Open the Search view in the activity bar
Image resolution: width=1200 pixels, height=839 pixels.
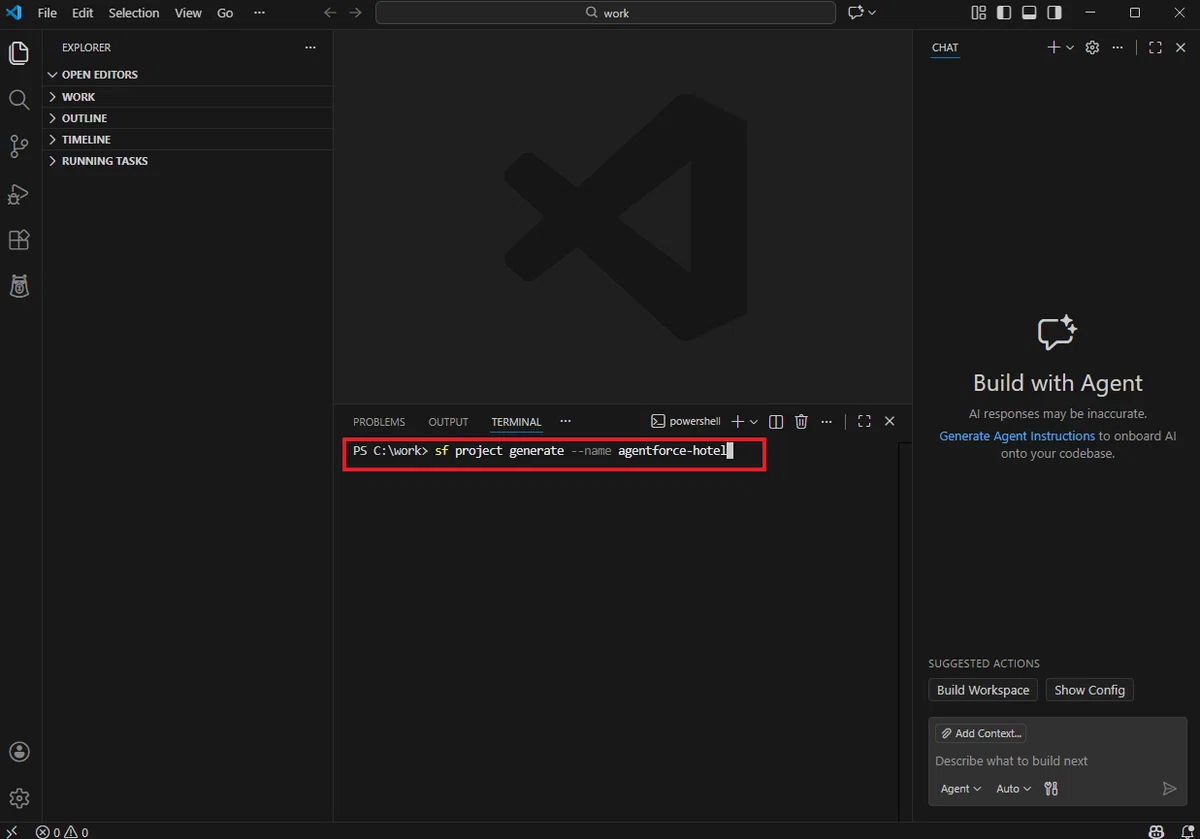(19, 100)
